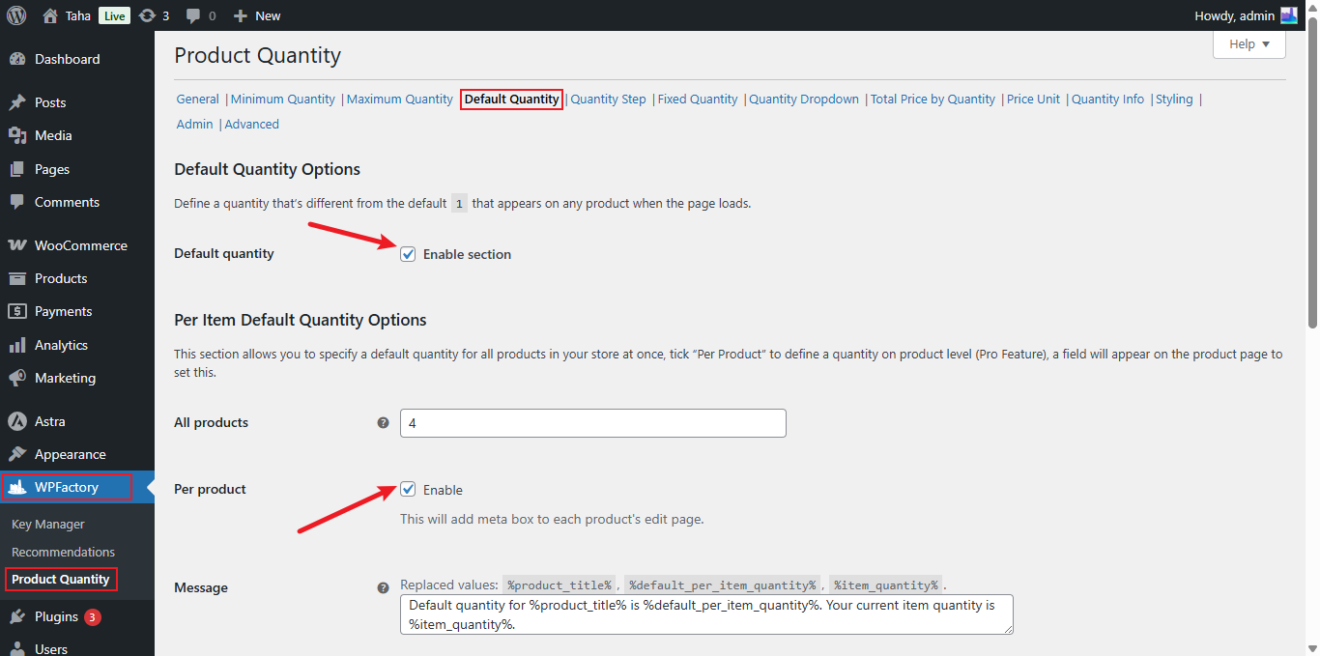The width and height of the screenshot is (1320, 656).
Task: Click the New button in admin bar
Action: tap(256, 15)
